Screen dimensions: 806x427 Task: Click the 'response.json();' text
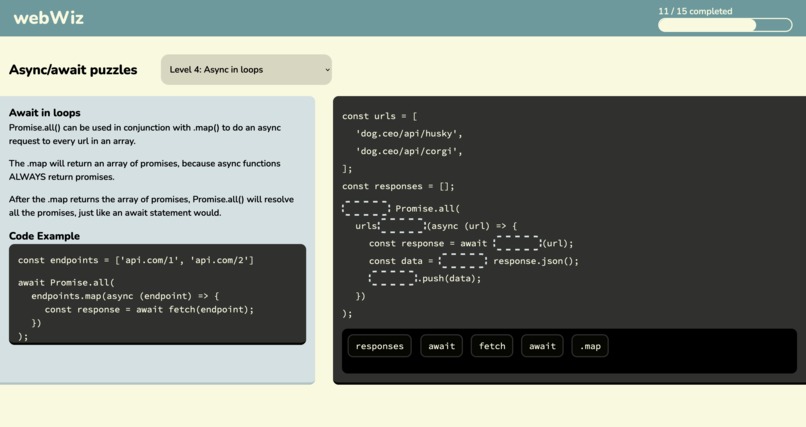pos(536,261)
